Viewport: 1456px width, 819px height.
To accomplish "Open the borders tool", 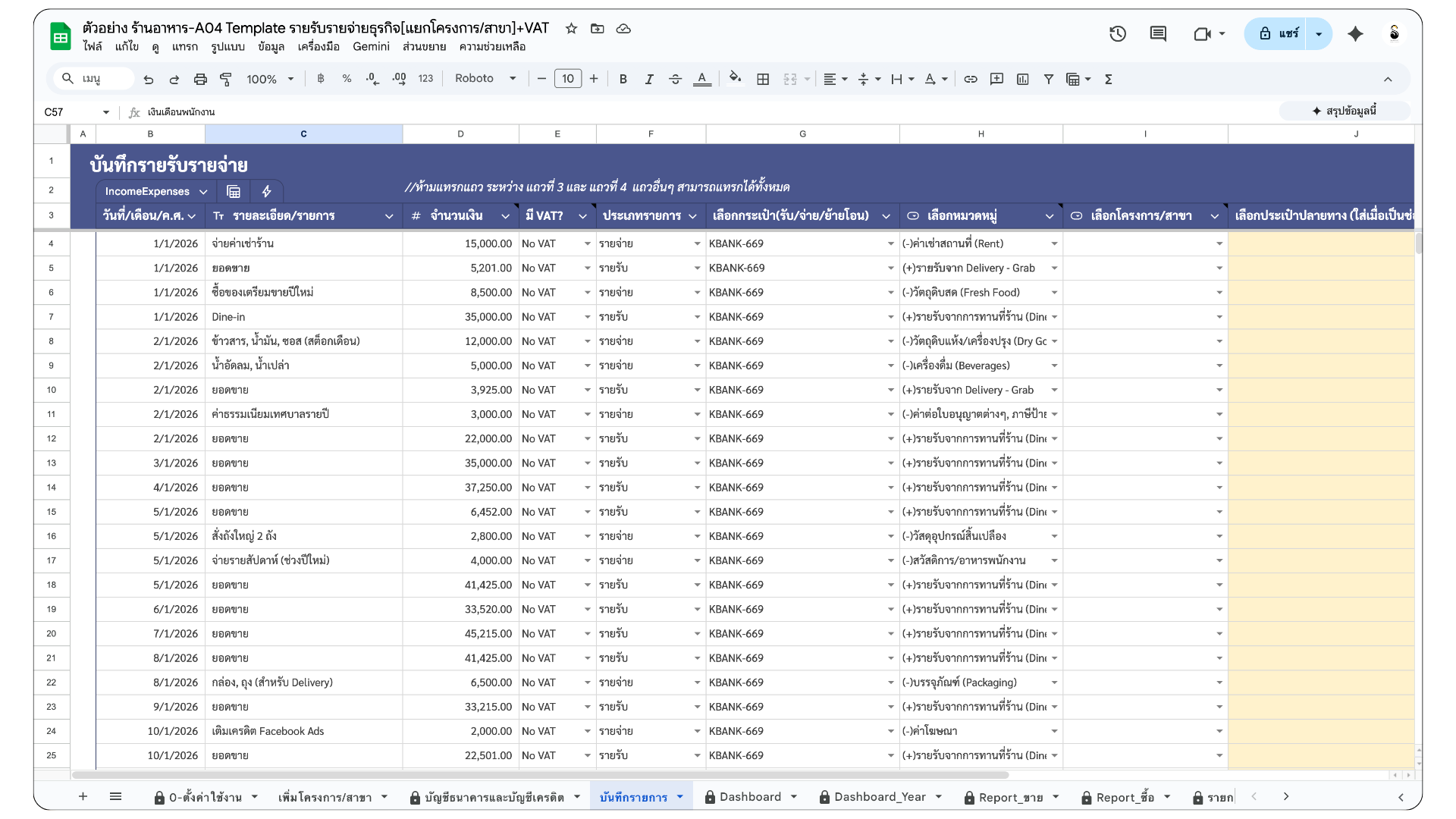I will tap(763, 79).
